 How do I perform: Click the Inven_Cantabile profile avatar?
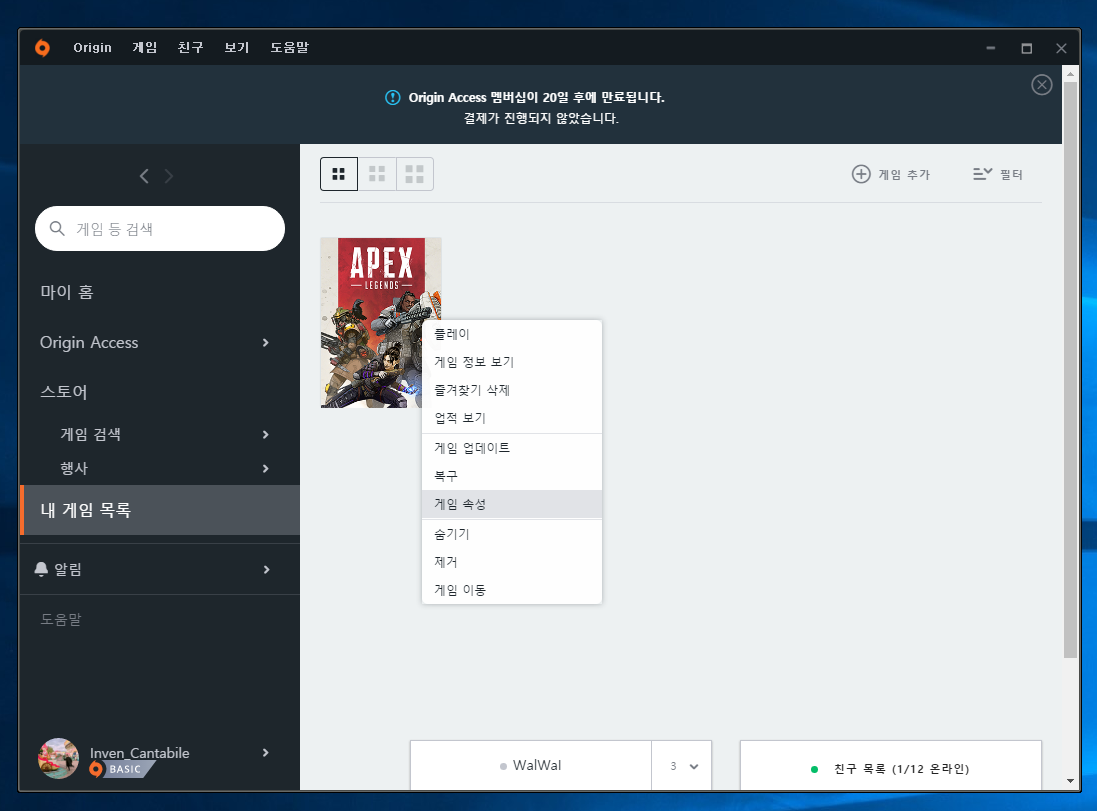[x=58, y=759]
